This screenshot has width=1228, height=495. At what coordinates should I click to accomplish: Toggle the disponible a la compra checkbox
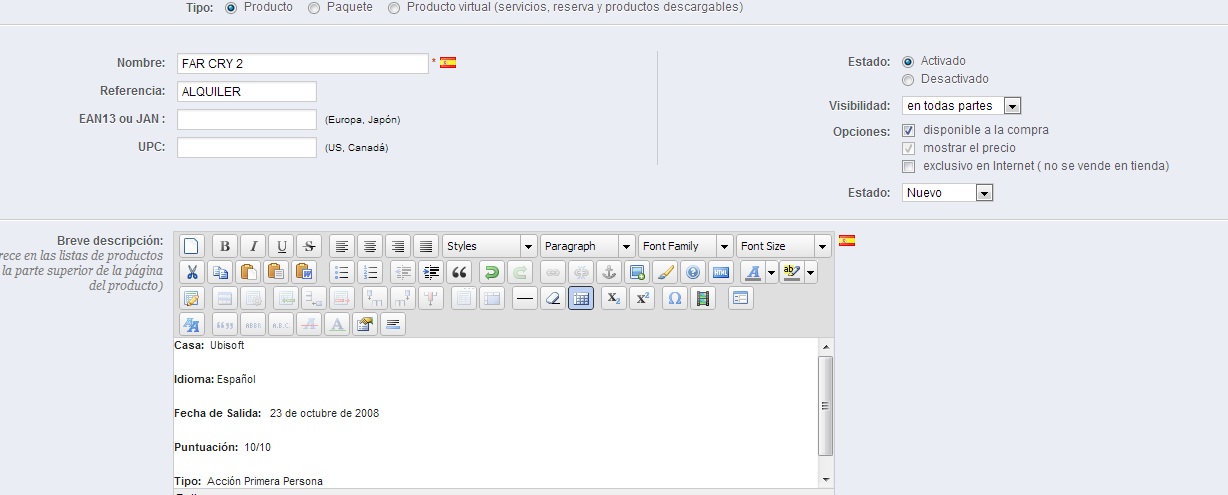909,130
